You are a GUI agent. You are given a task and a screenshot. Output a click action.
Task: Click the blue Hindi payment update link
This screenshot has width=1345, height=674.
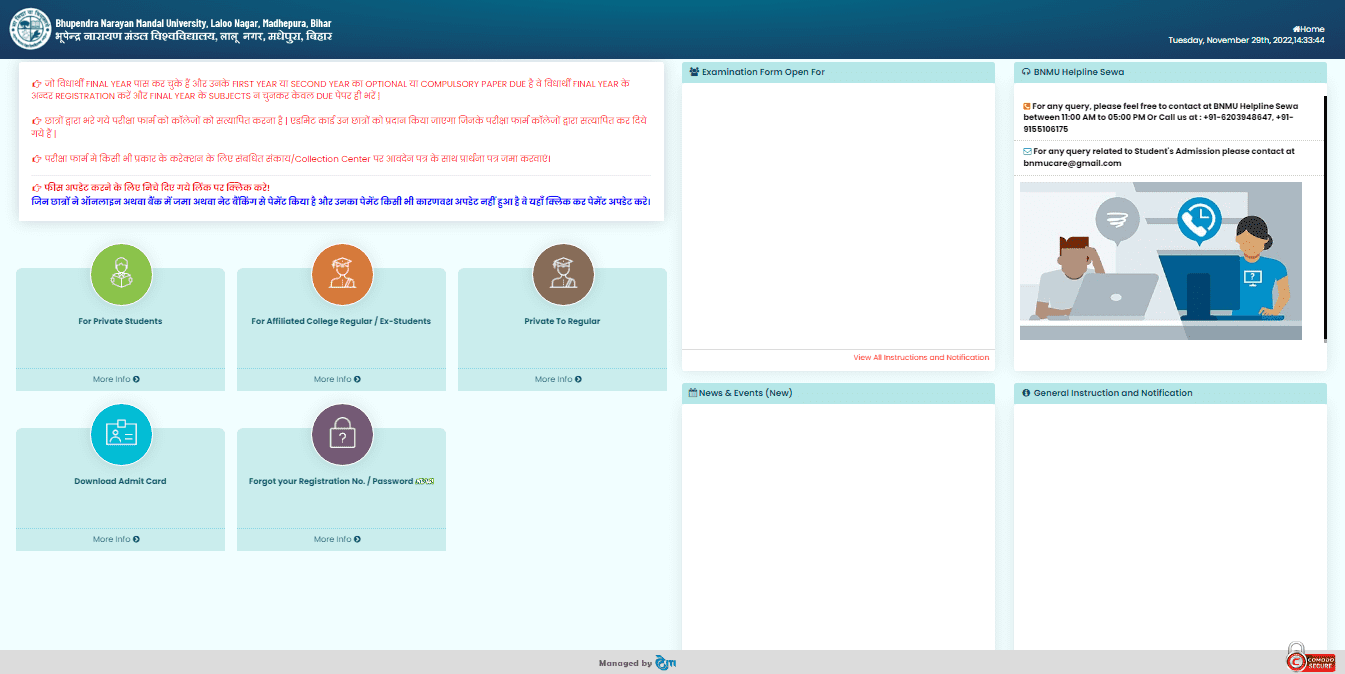[x=341, y=201]
